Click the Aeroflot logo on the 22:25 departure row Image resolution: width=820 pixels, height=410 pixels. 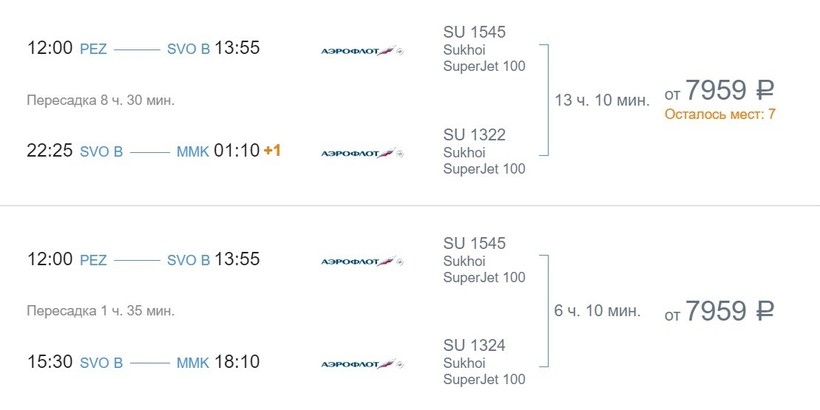pyautogui.click(x=361, y=153)
